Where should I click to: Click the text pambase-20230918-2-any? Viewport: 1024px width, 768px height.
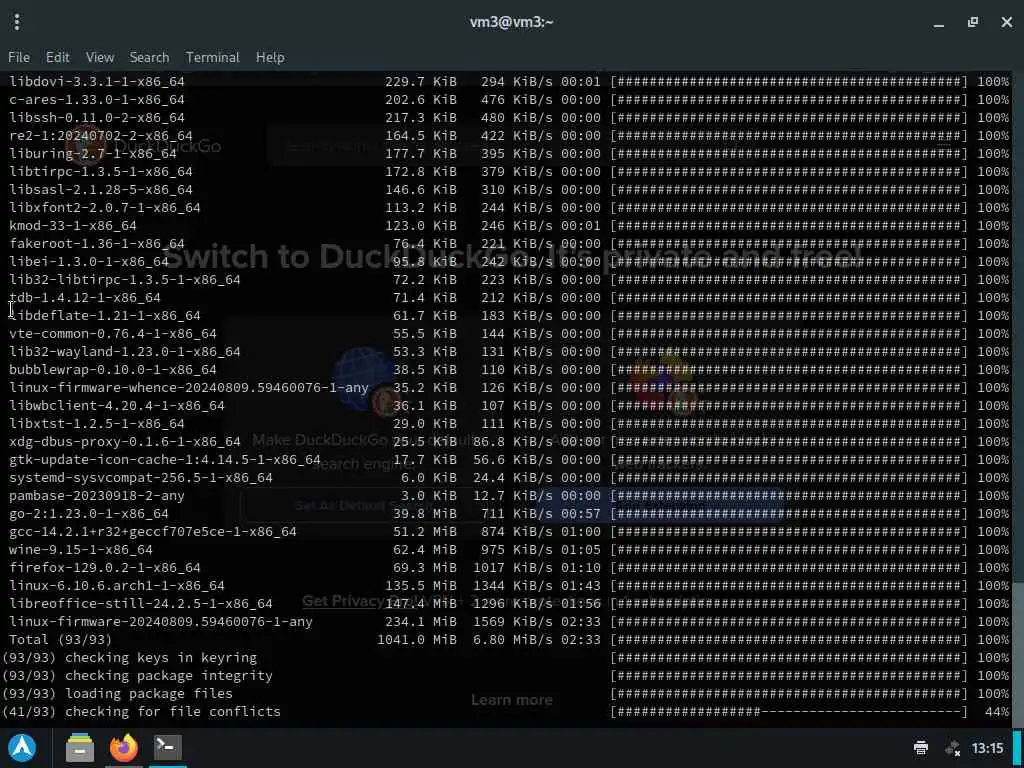coord(97,496)
